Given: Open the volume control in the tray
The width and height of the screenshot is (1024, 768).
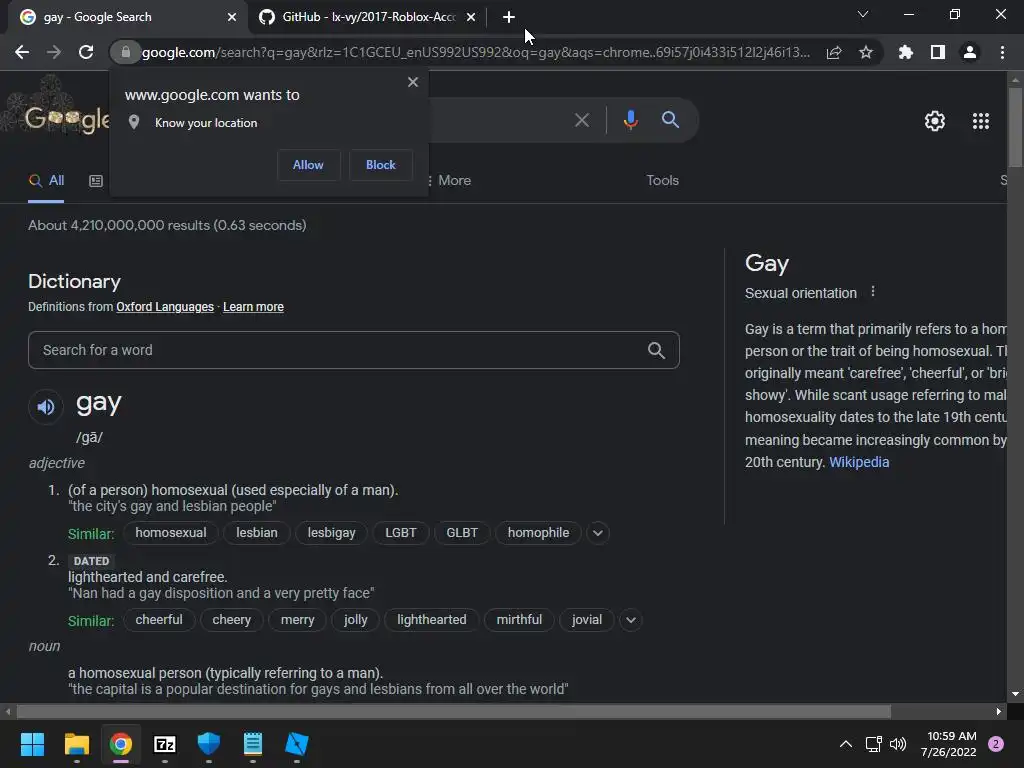Looking at the screenshot, I should coord(898,744).
